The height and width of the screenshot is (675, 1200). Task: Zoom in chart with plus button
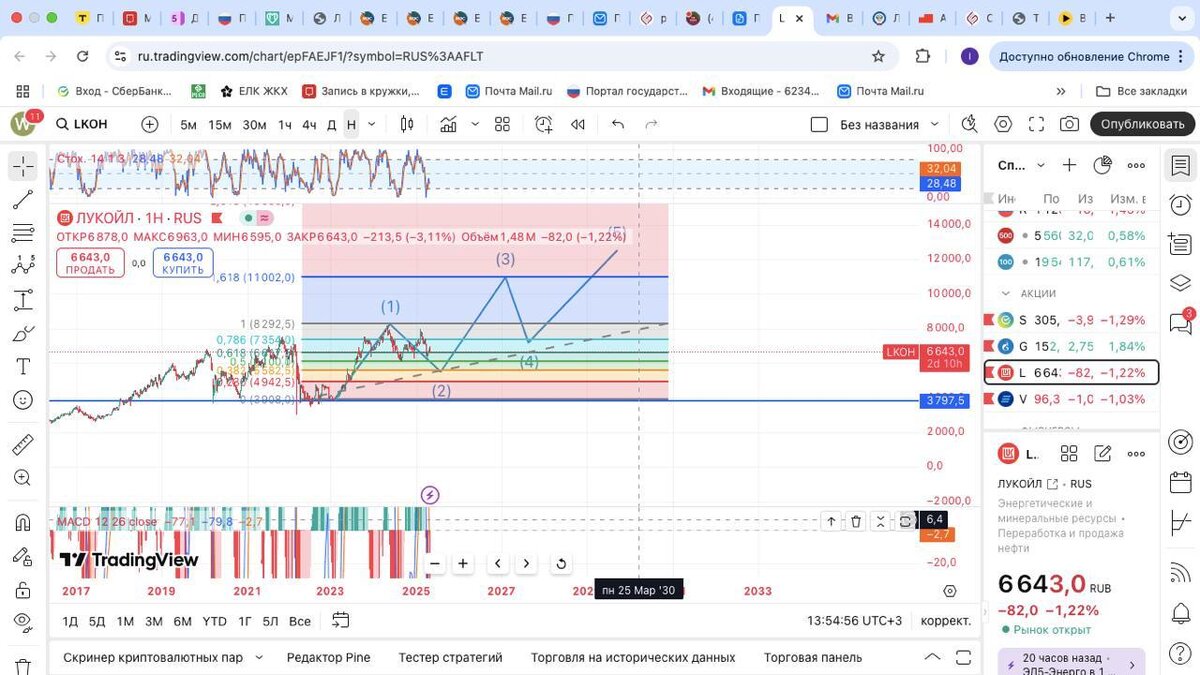(x=463, y=563)
